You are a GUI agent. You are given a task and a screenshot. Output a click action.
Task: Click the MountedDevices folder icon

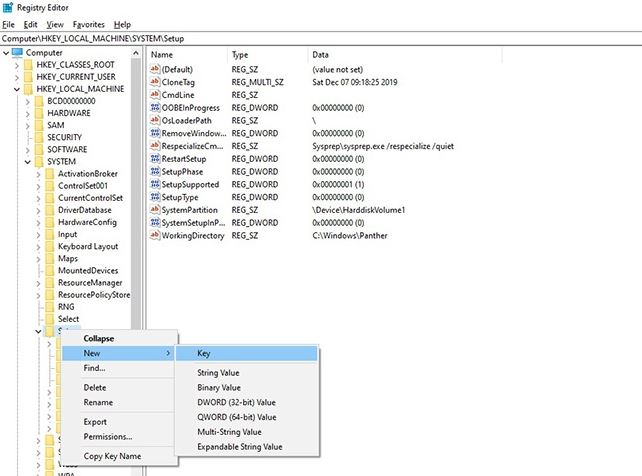coord(50,271)
